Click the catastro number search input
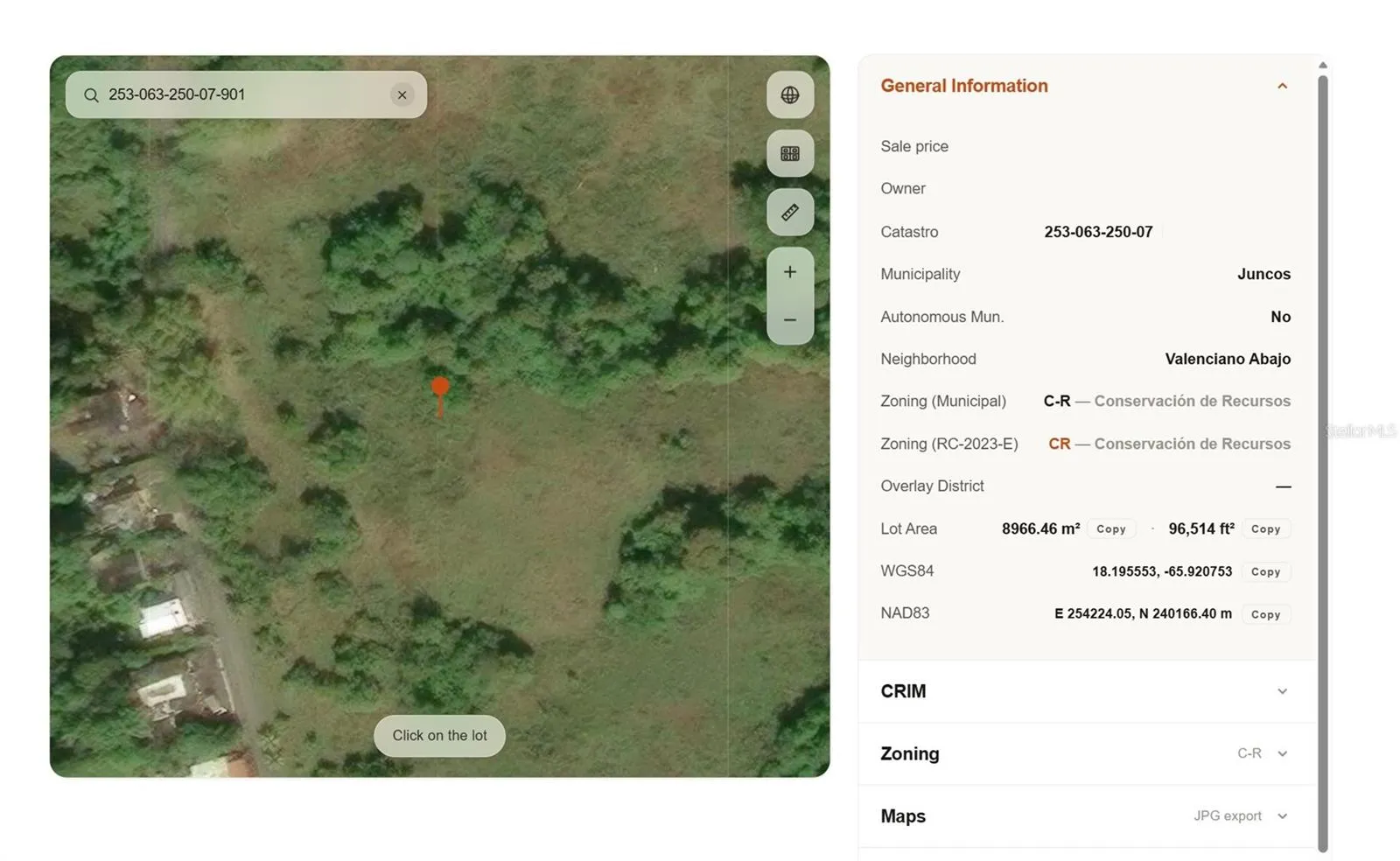The height and width of the screenshot is (861, 1400). point(245,94)
